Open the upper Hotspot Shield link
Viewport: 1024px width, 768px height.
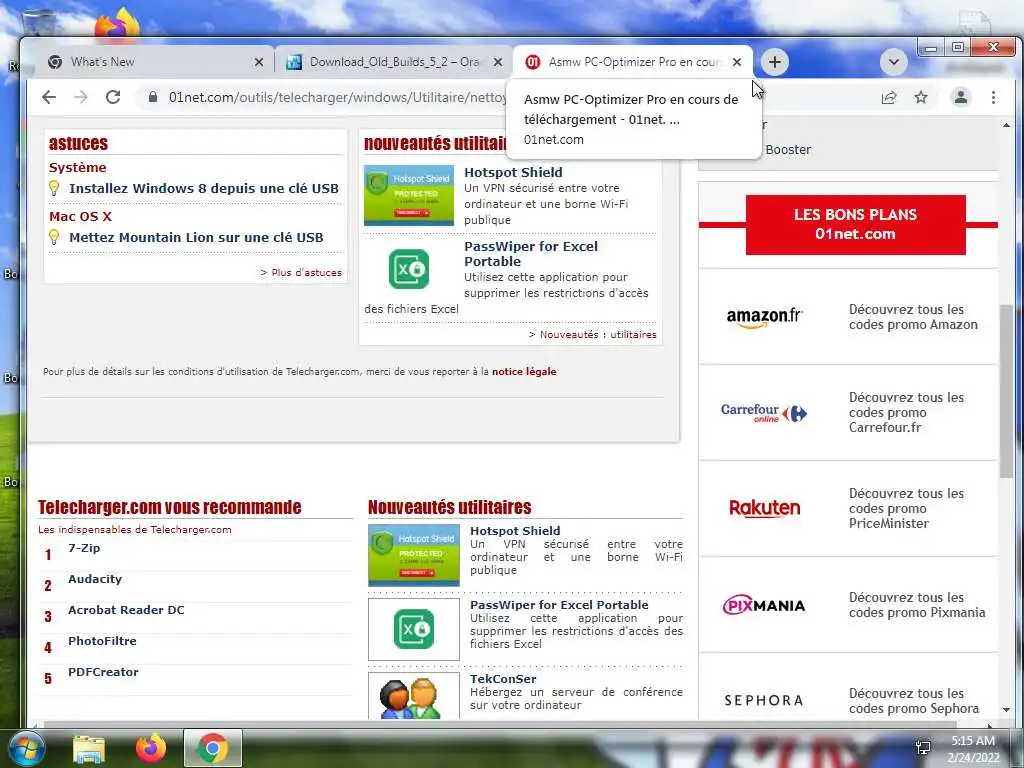click(513, 172)
